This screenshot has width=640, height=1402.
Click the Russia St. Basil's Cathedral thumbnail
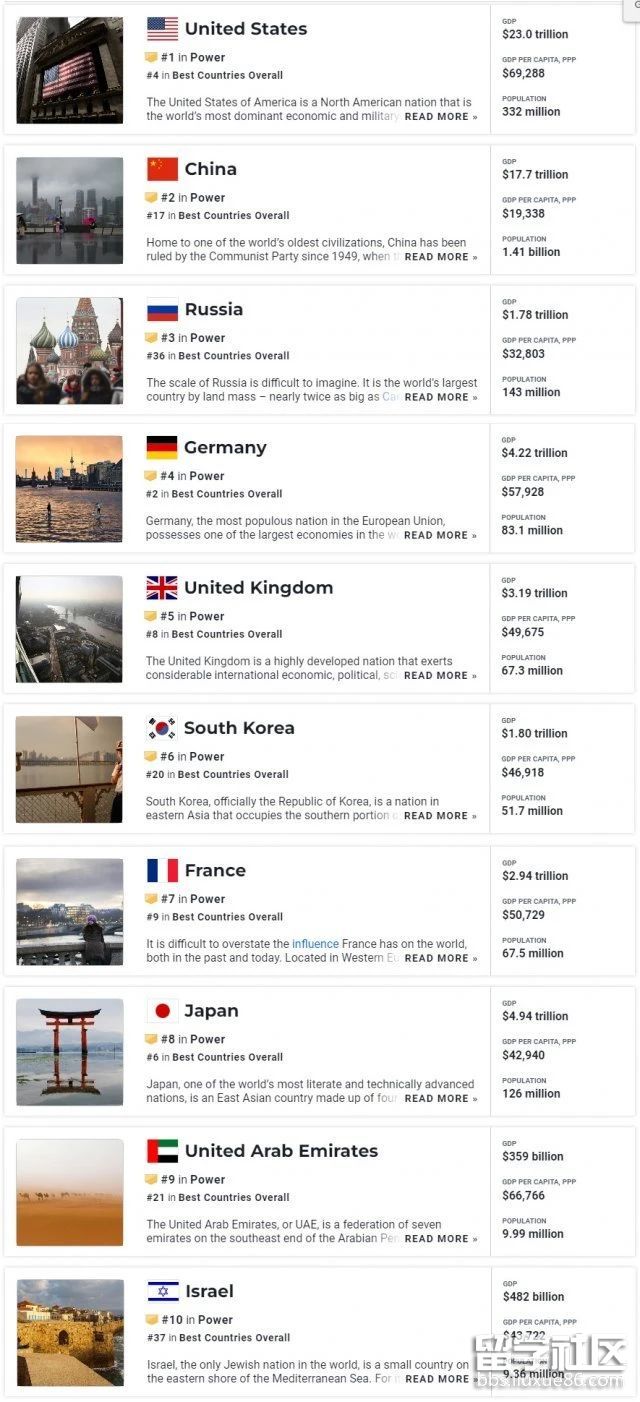70,351
